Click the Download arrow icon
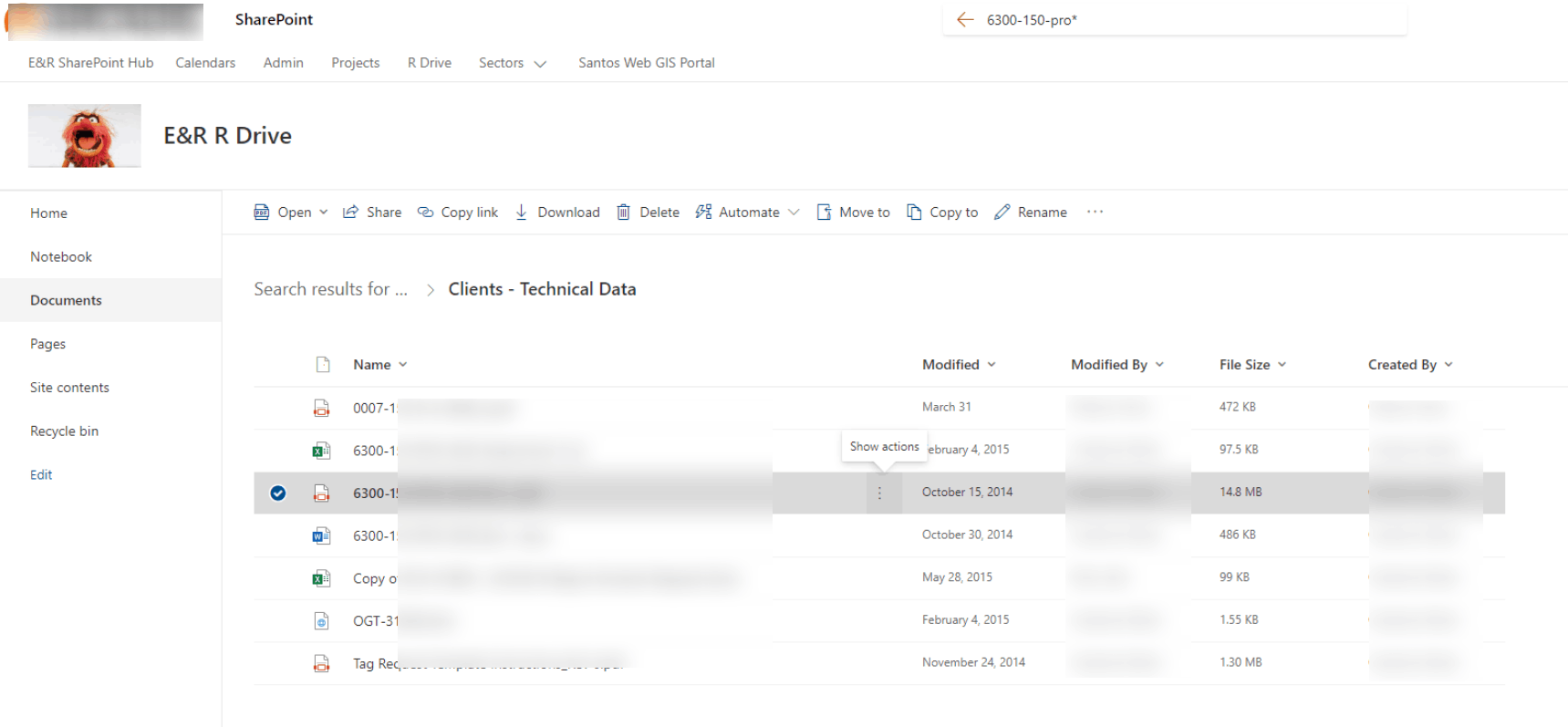The width and height of the screenshot is (1568, 727). pos(522,213)
